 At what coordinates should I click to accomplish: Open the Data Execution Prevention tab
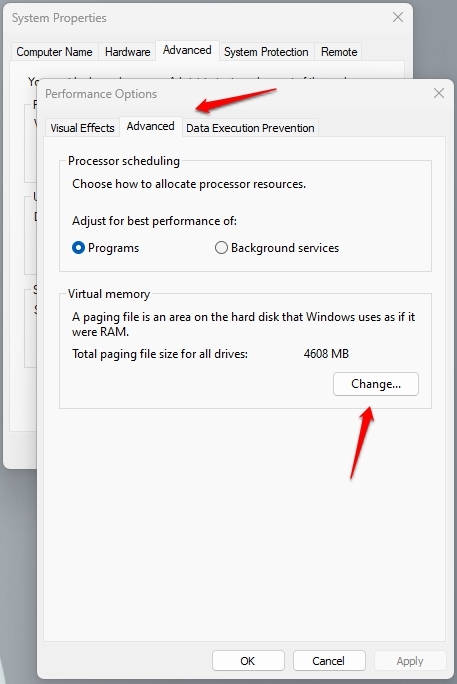pyautogui.click(x=250, y=128)
